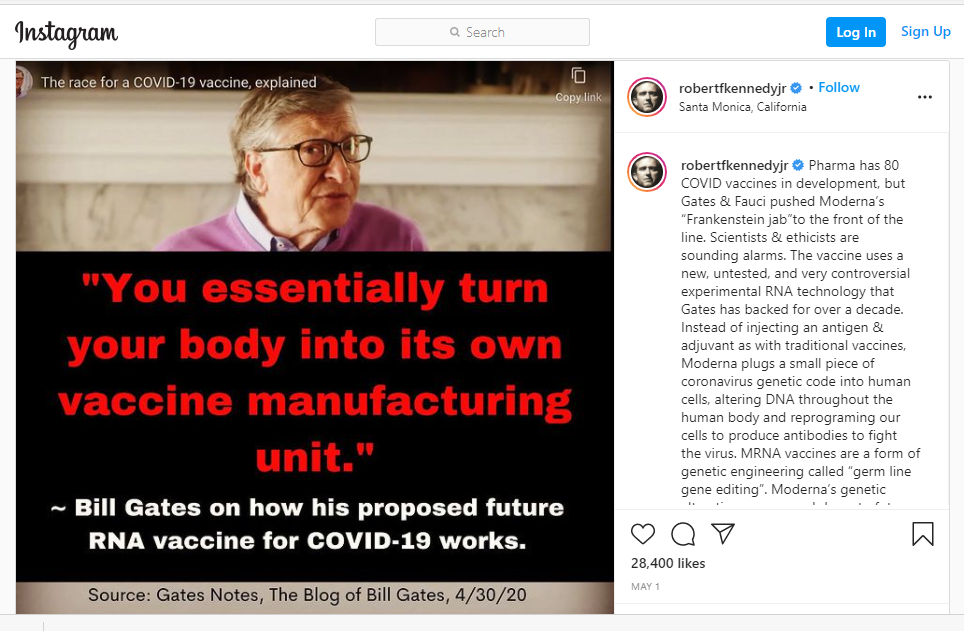Click the Instagram logo
This screenshot has height=631, width=964.
coord(66,33)
